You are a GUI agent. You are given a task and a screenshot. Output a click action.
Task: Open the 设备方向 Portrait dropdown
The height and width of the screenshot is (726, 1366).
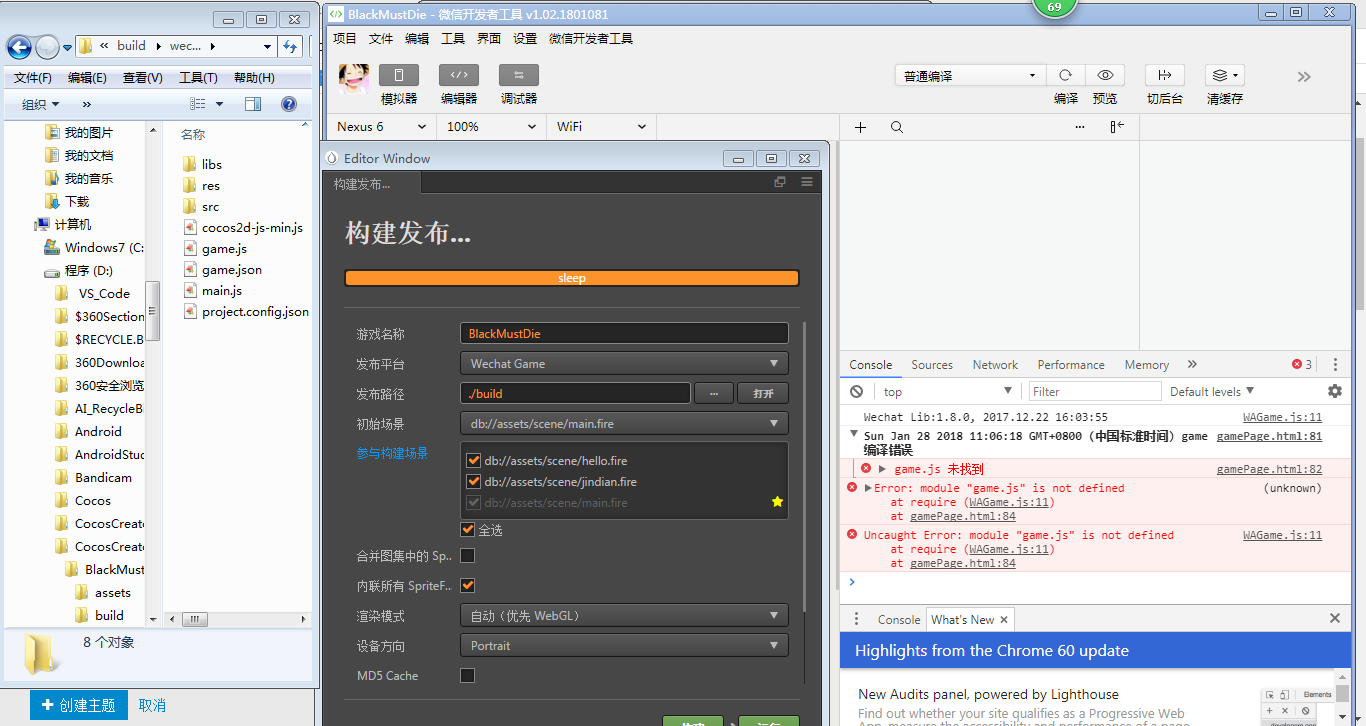tap(624, 646)
